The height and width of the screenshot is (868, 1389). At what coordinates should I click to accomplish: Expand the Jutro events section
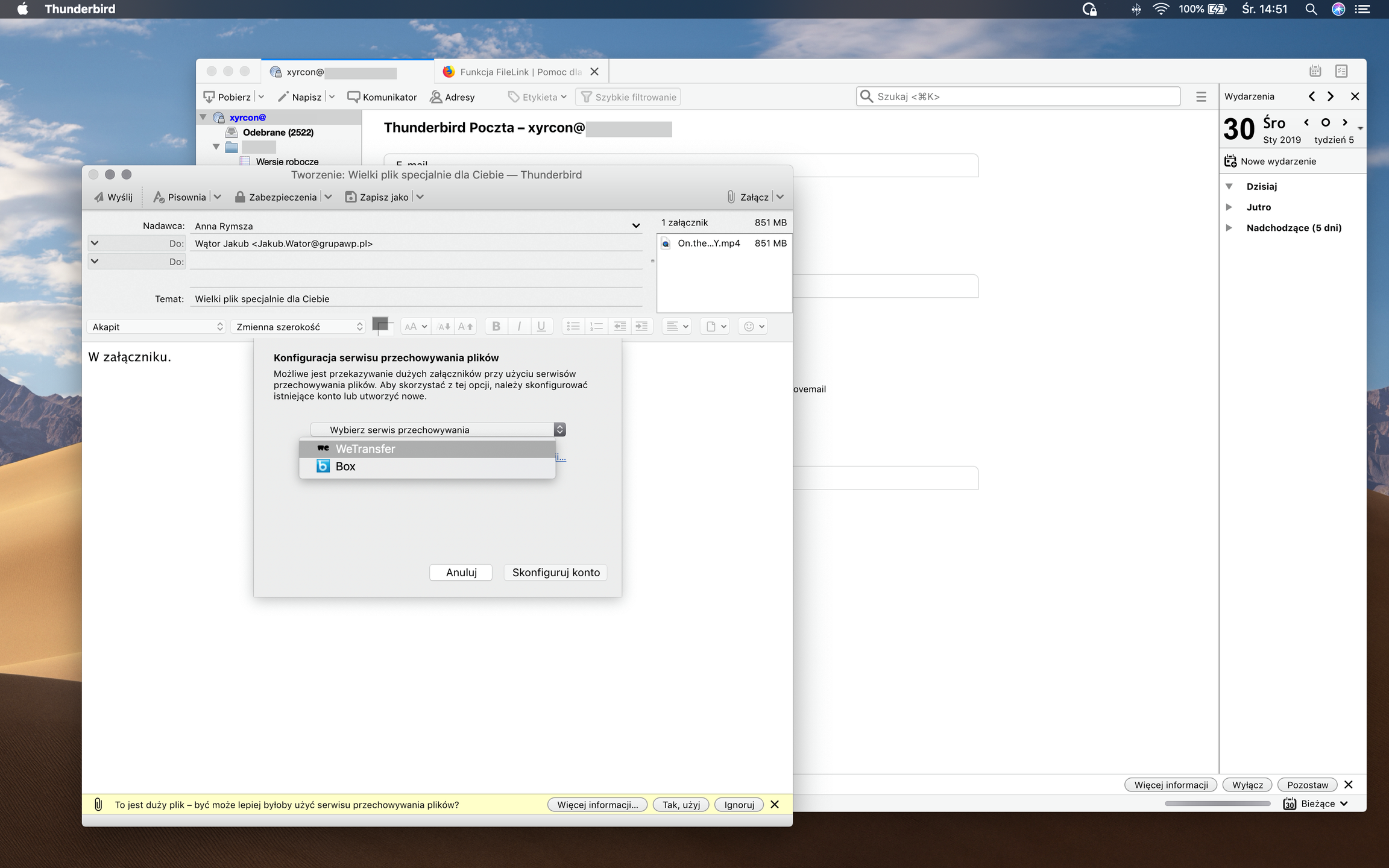pos(1229,207)
